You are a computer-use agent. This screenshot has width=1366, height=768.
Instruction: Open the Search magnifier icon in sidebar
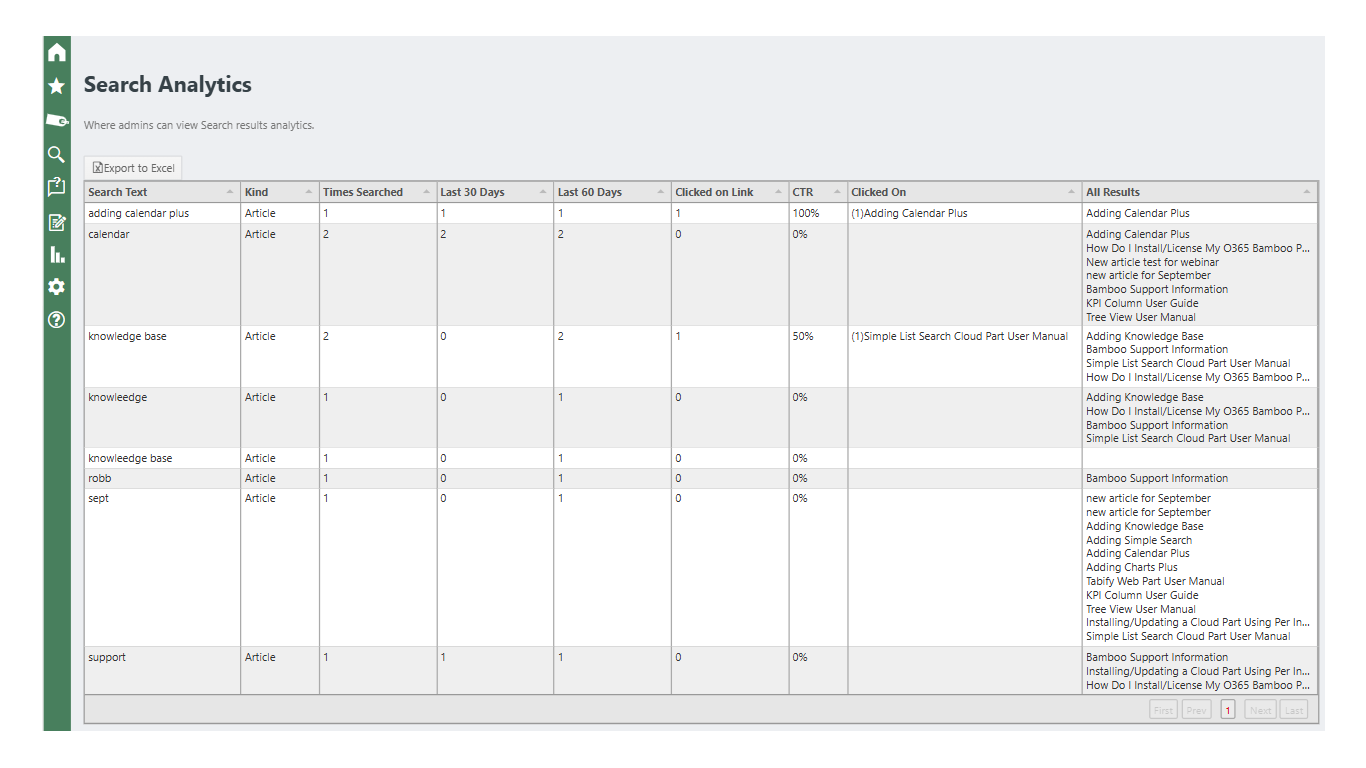(56, 154)
